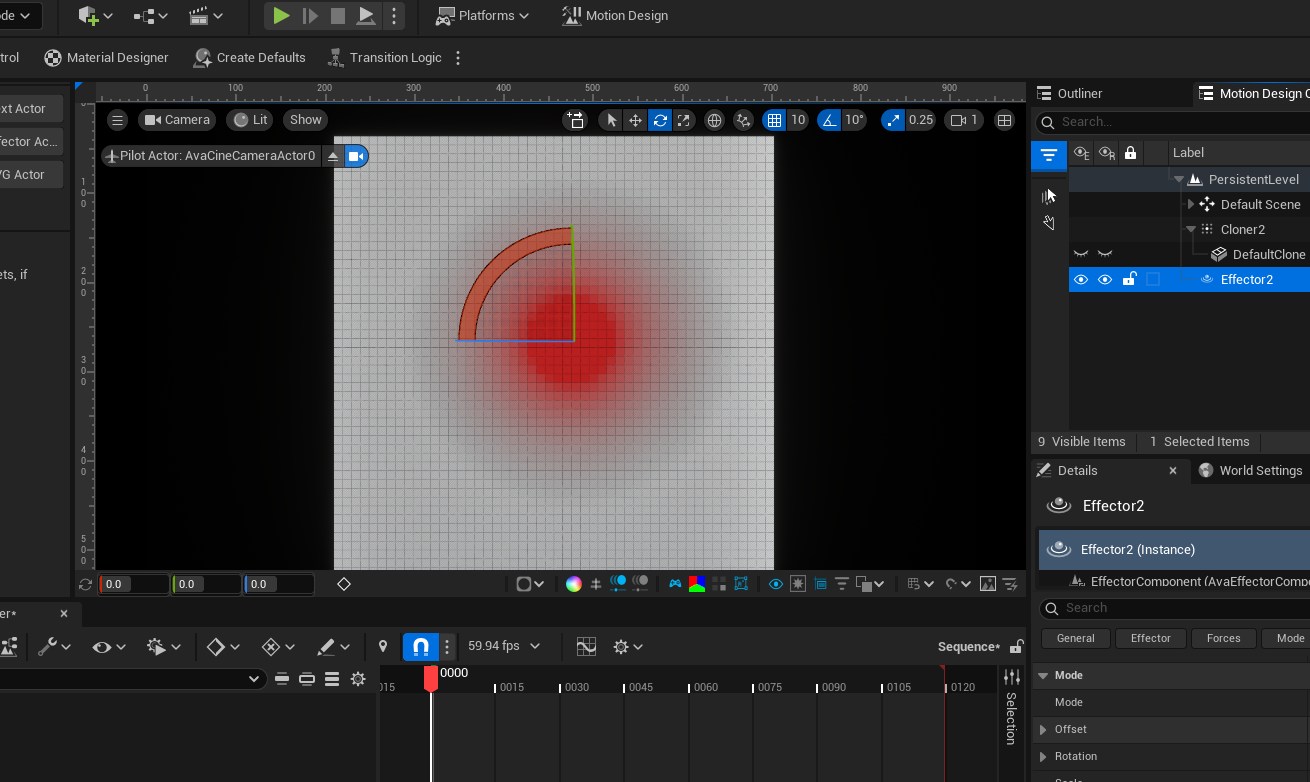
Task: Click Create Defaults button
Action: click(x=250, y=57)
